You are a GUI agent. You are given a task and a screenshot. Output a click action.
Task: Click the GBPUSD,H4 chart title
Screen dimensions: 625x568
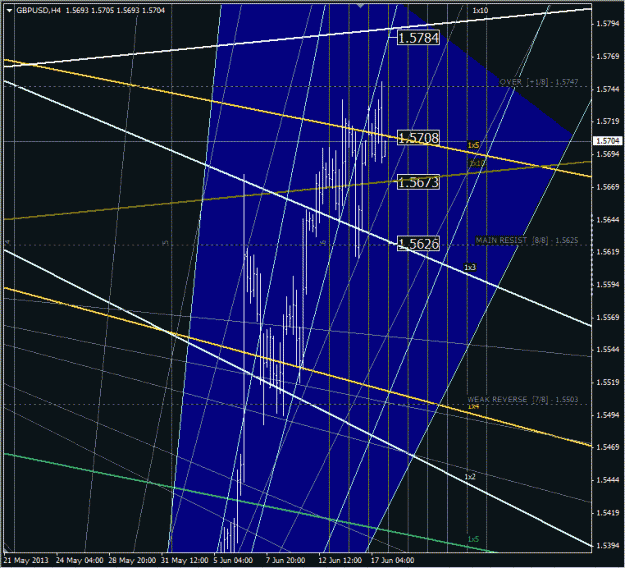pos(39,10)
